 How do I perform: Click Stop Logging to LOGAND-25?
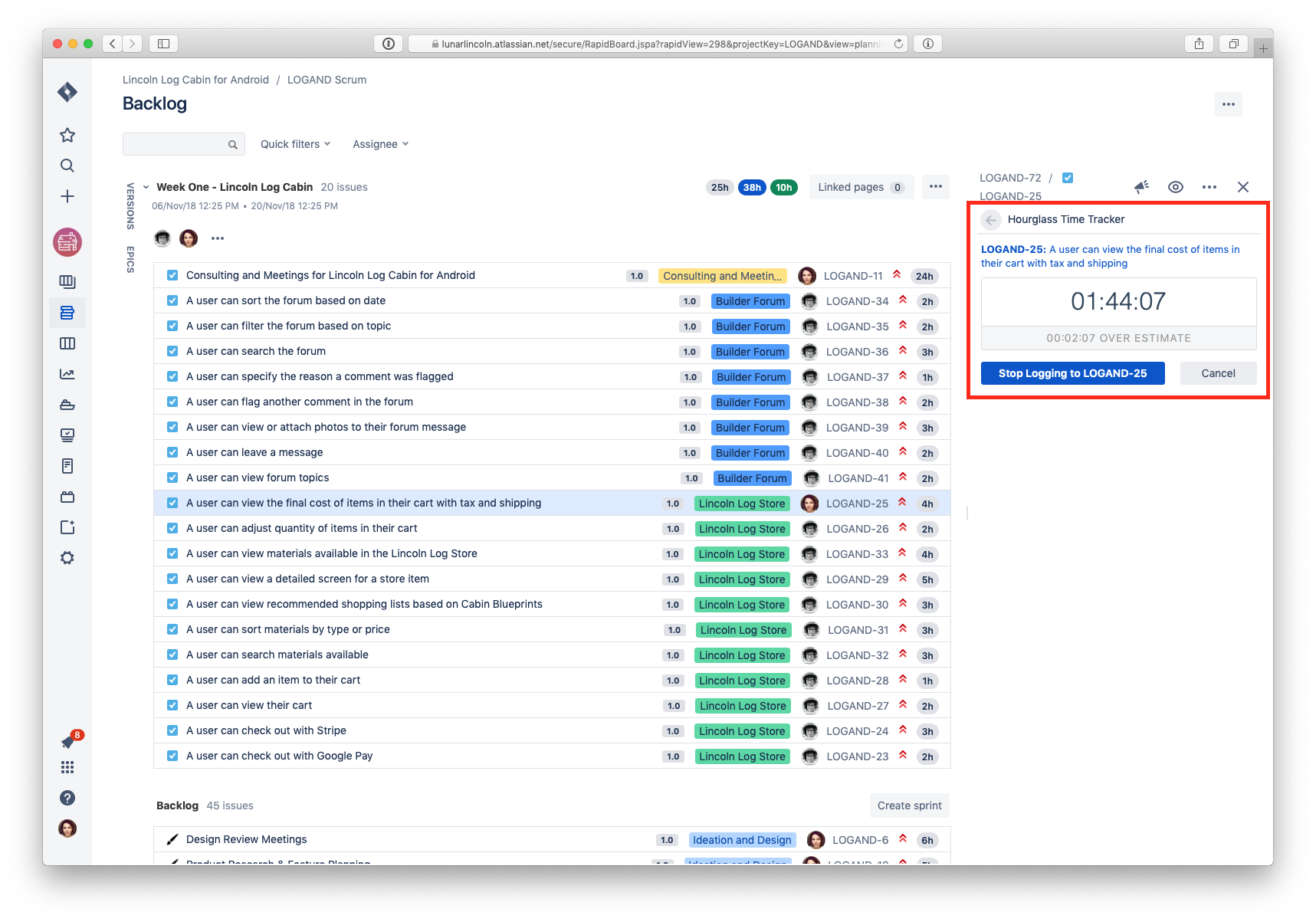click(1073, 373)
